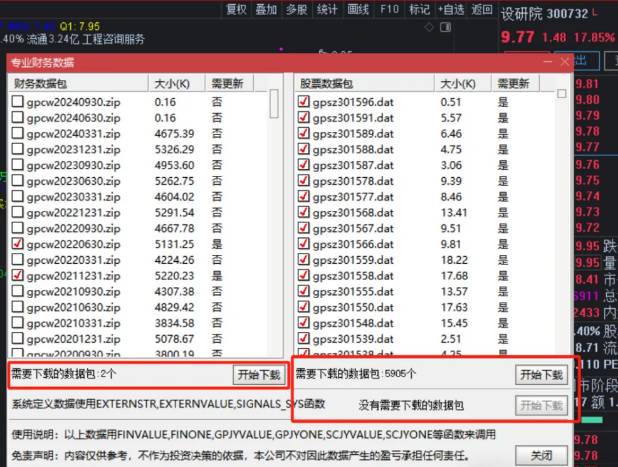The width and height of the screenshot is (618, 467).
Task: Select the gpsz301555.dat row name
Action: coord(353,291)
